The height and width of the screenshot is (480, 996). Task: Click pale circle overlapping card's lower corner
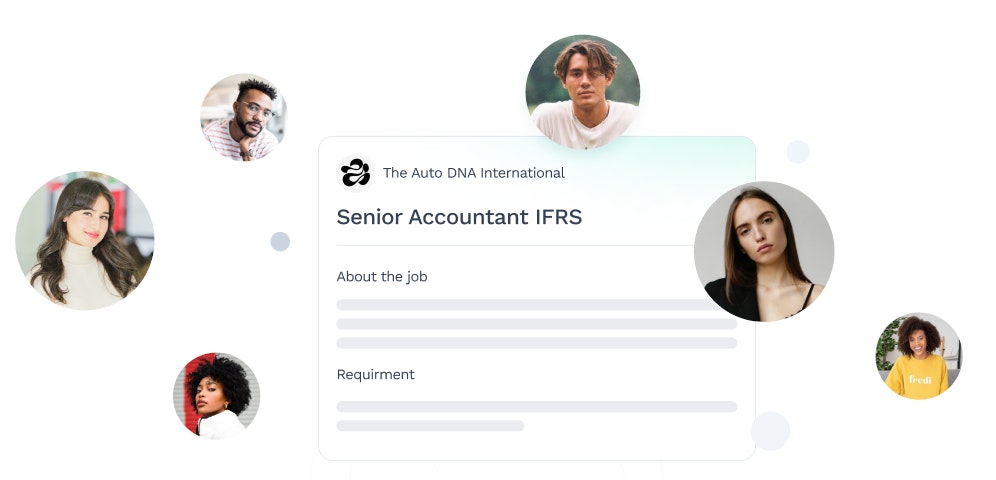771,430
